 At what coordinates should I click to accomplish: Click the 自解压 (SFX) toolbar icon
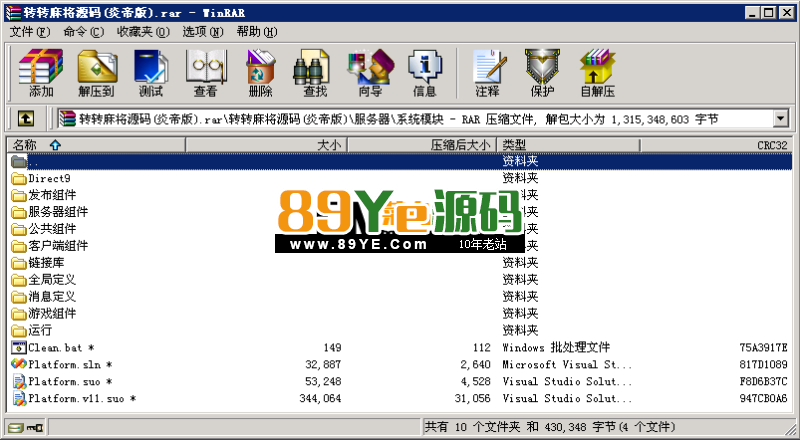pyautogui.click(x=597, y=73)
